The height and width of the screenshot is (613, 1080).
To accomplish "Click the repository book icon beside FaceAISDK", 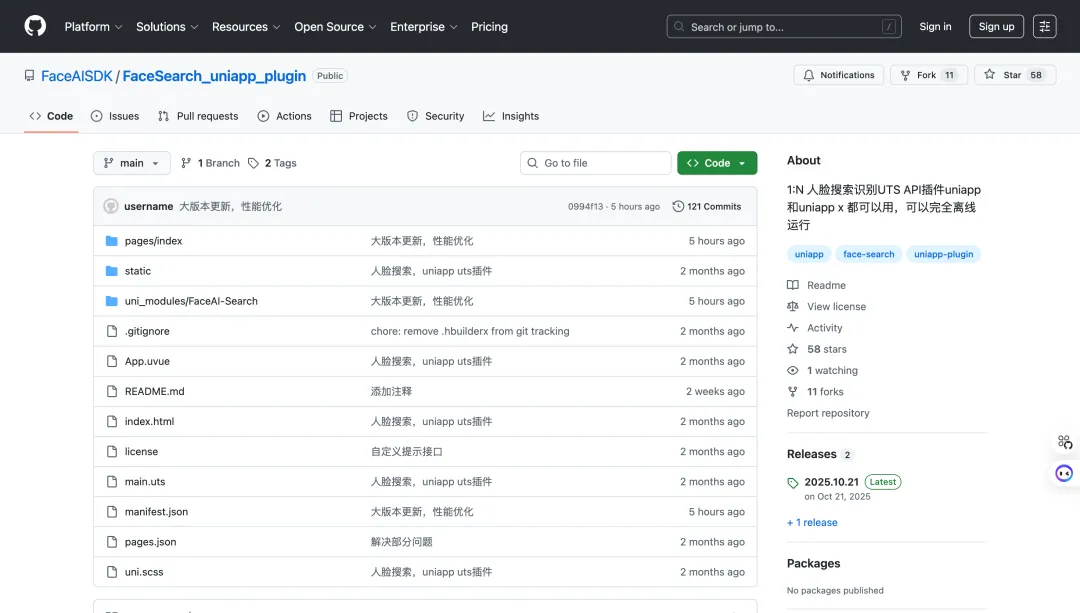I will (29, 76).
